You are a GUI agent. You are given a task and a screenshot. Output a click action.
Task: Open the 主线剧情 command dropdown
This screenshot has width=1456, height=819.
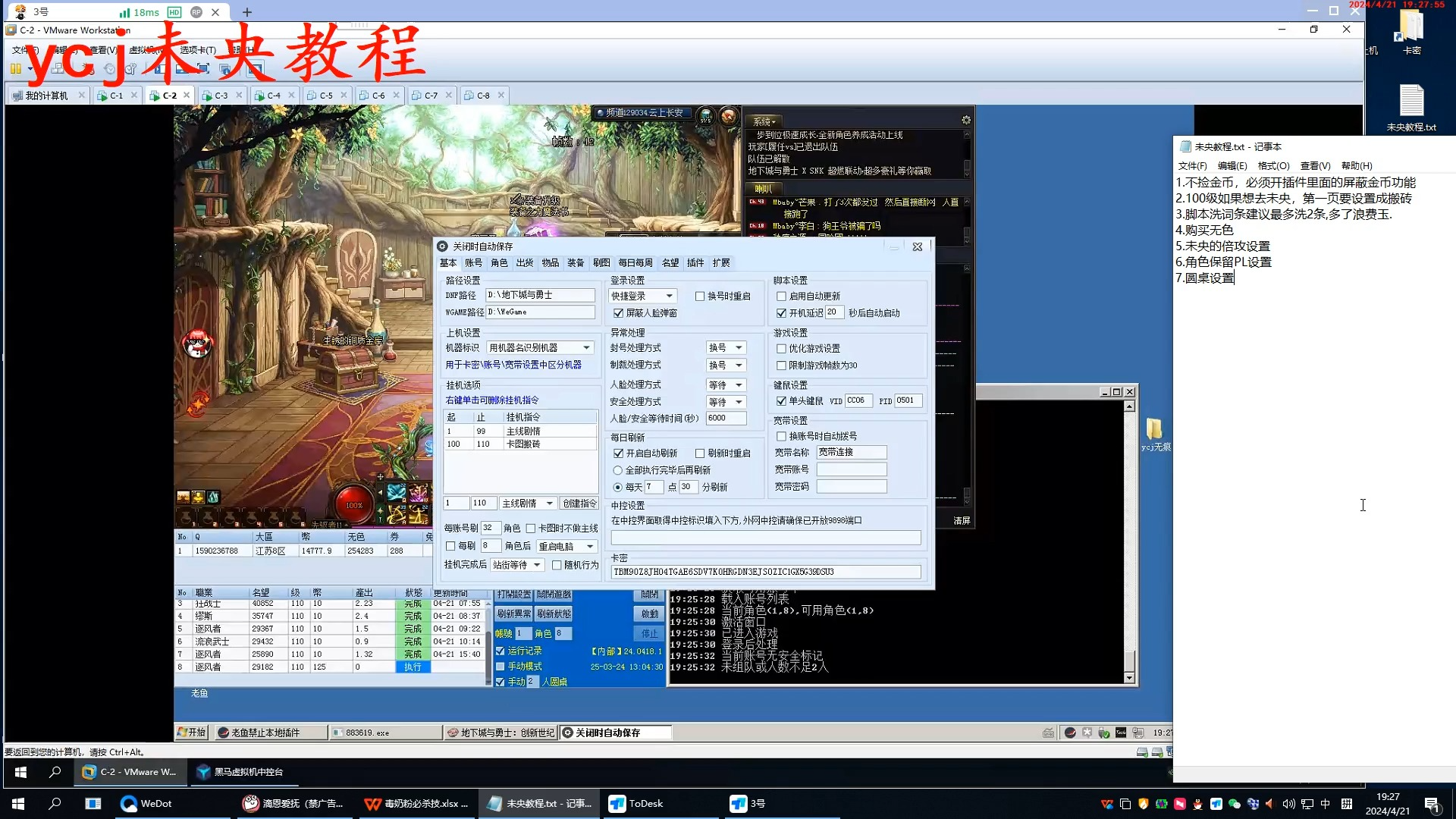click(528, 504)
